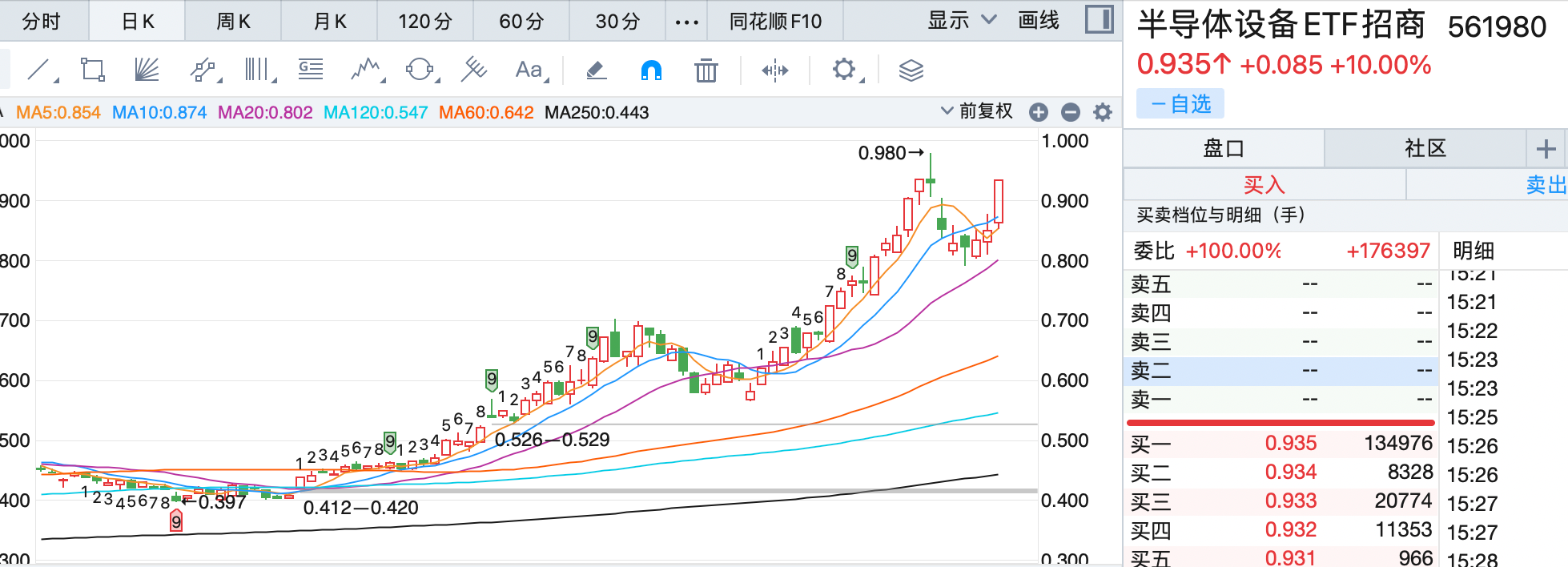
Task: Click the MA20:0.802 indicator label
Action: click(265, 113)
